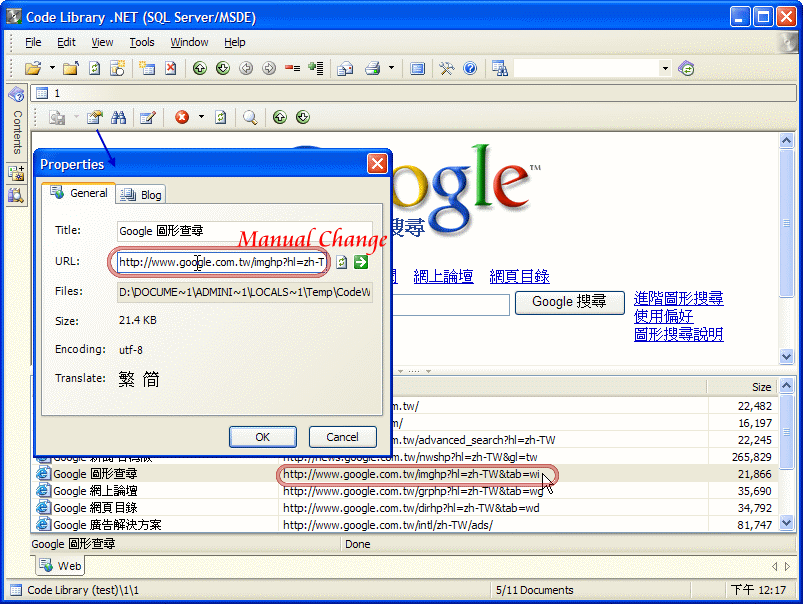Open the Edit menu
803x604 pixels.
coord(66,42)
